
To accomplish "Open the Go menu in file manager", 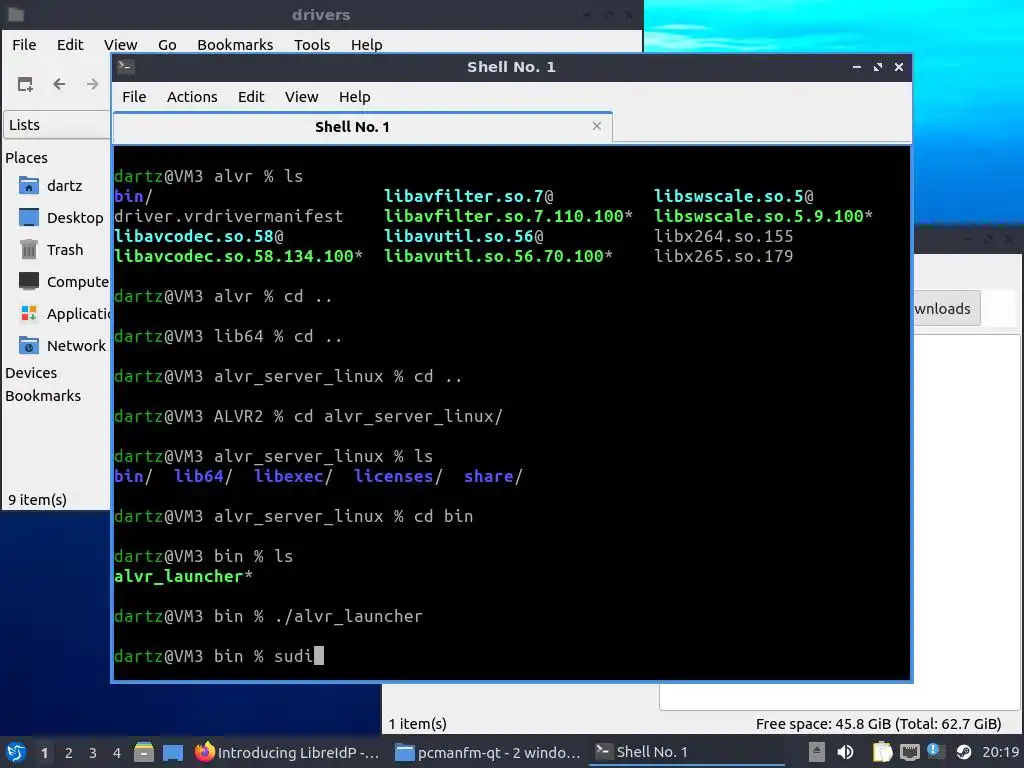I will tap(167, 44).
